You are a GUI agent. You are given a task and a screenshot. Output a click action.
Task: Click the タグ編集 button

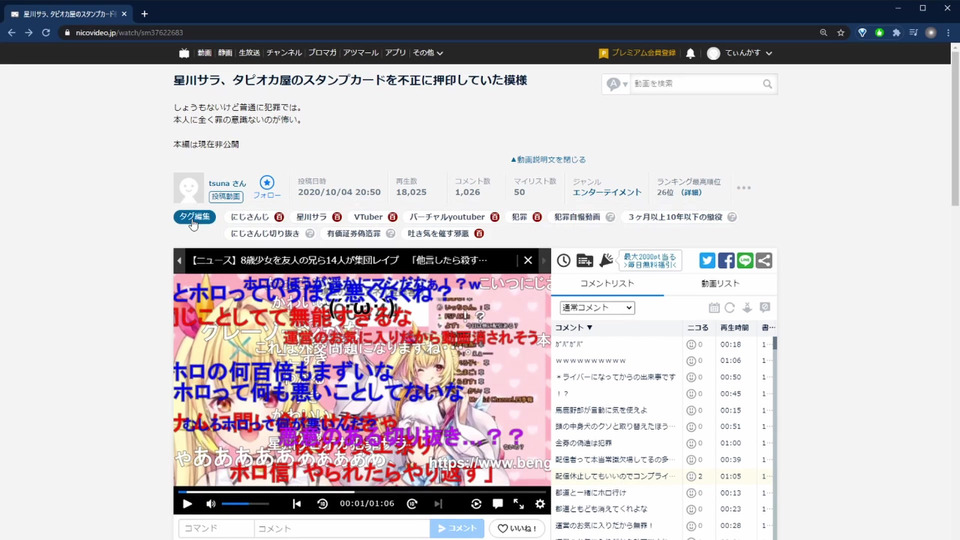click(195, 217)
